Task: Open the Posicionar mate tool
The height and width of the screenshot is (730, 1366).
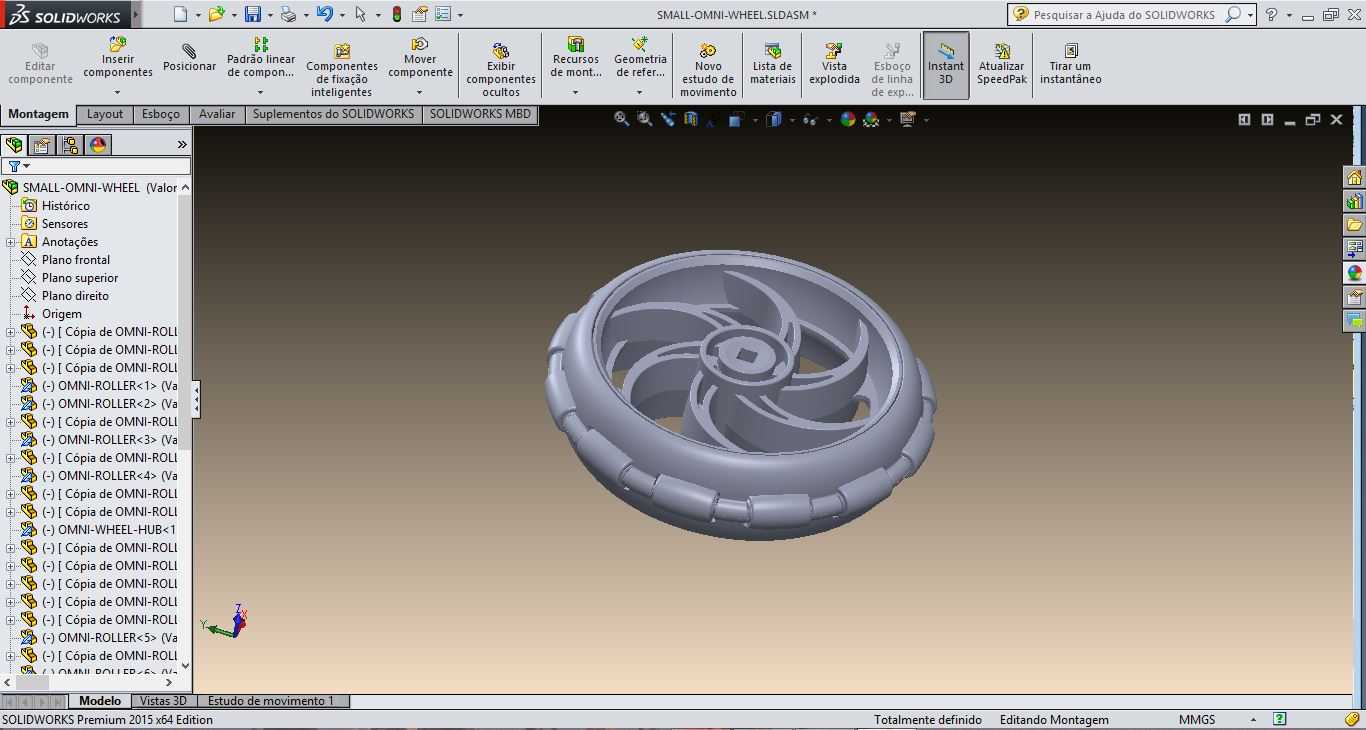Action: point(190,58)
